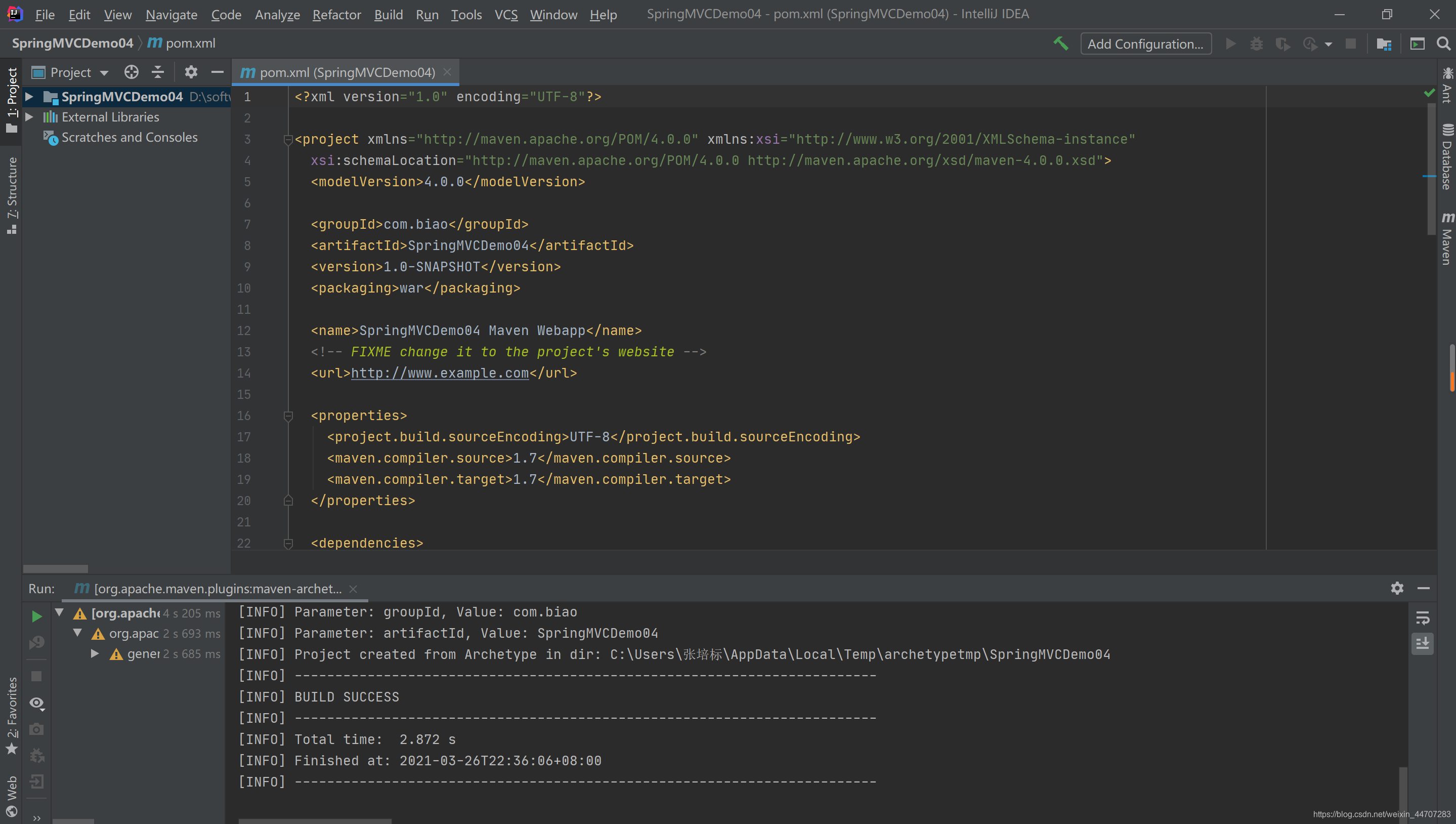Fold the project tag at line 3
1456x824 pixels.
pyautogui.click(x=288, y=139)
